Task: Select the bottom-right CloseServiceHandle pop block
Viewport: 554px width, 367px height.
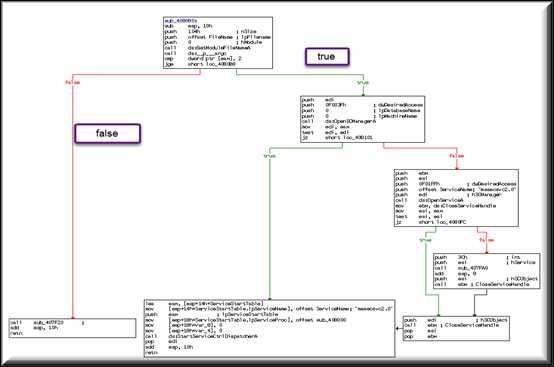Action: click(456, 328)
